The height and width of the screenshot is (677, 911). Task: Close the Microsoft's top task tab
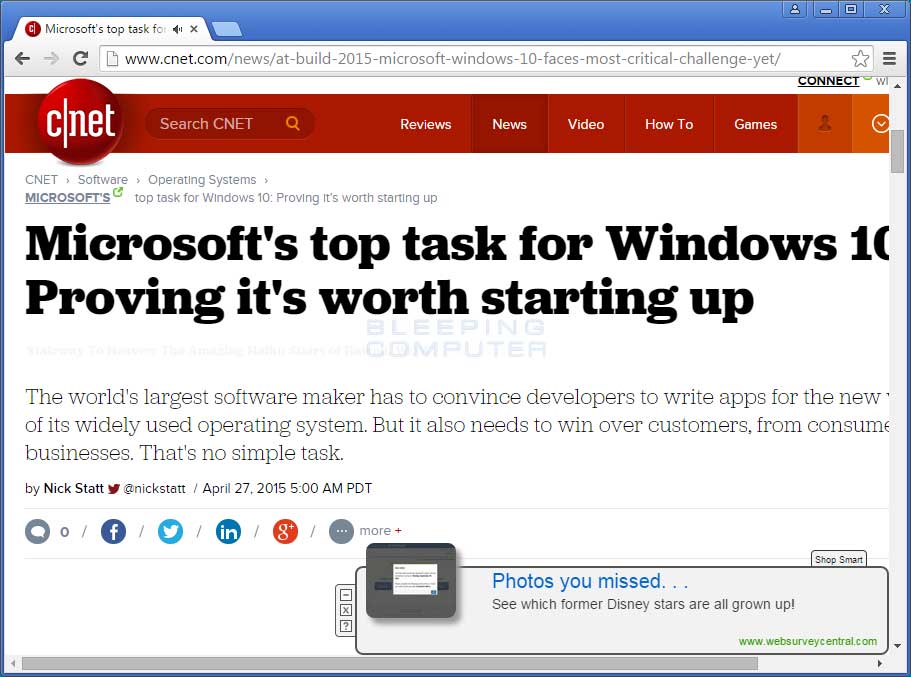(194, 28)
